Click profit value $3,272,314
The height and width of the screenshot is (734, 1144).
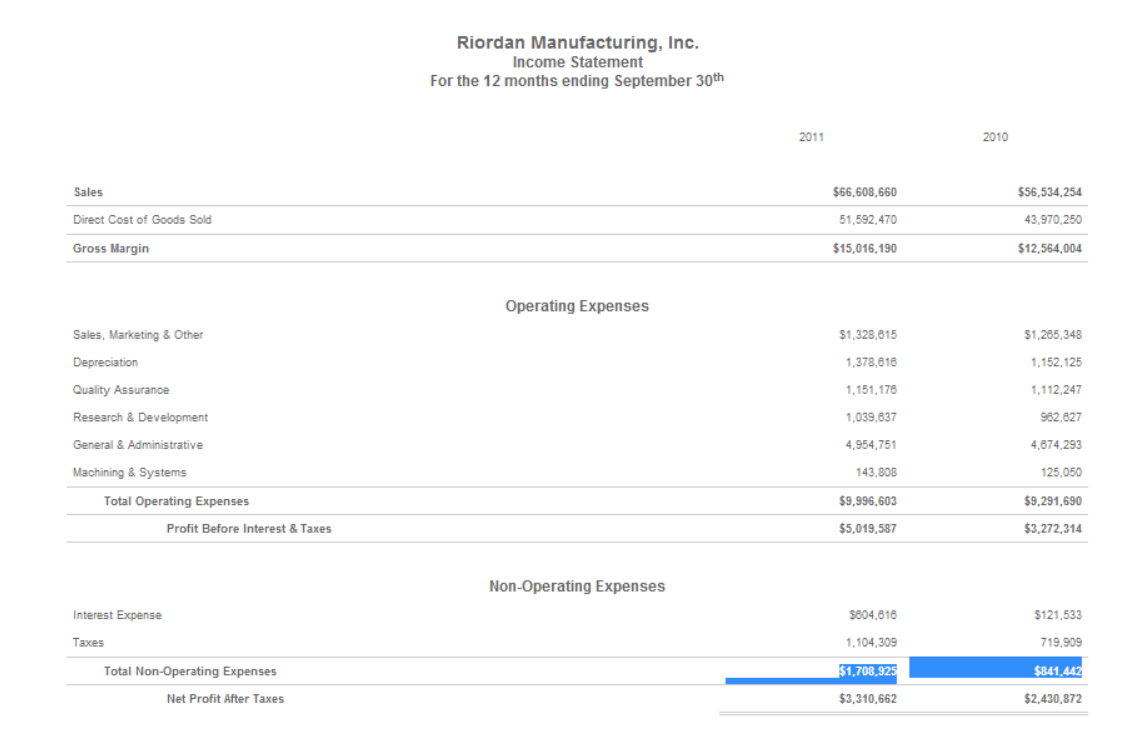(1053, 529)
